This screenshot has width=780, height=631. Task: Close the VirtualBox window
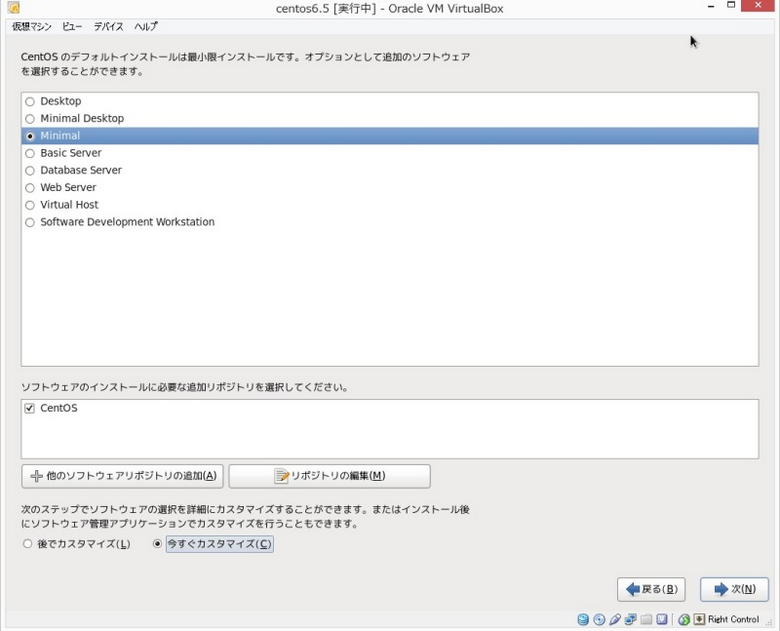[x=758, y=5]
